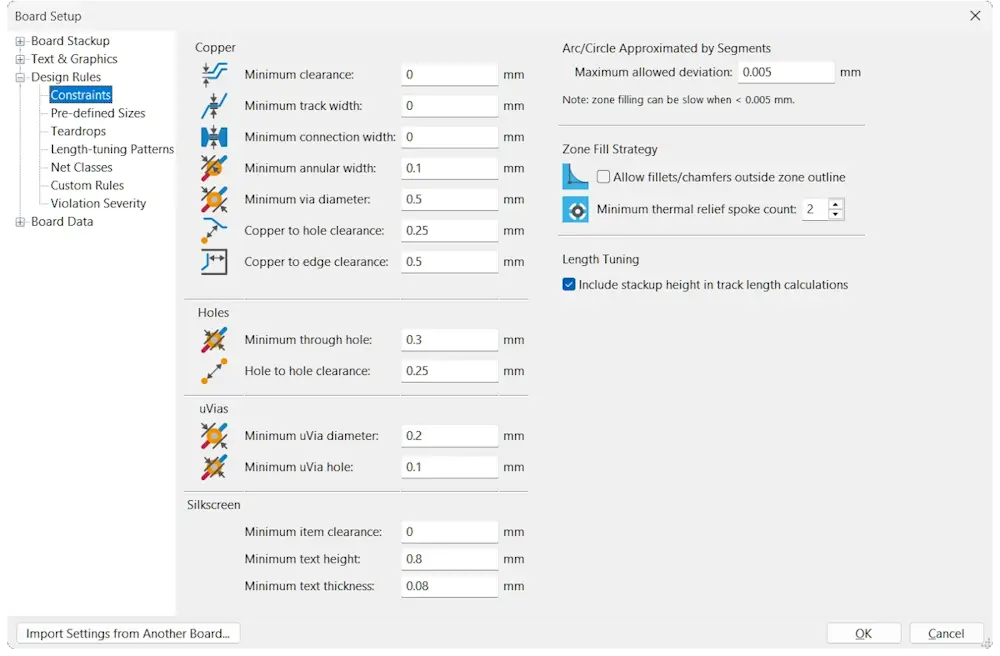Enable fillets/chamfers outside zone outline checkbox

(604, 177)
